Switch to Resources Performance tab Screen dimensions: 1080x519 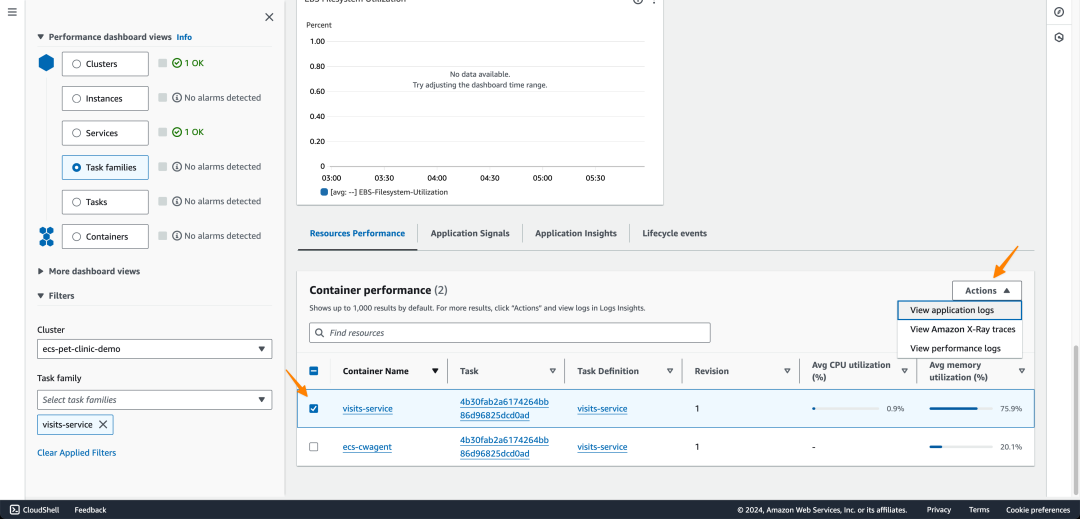point(357,233)
